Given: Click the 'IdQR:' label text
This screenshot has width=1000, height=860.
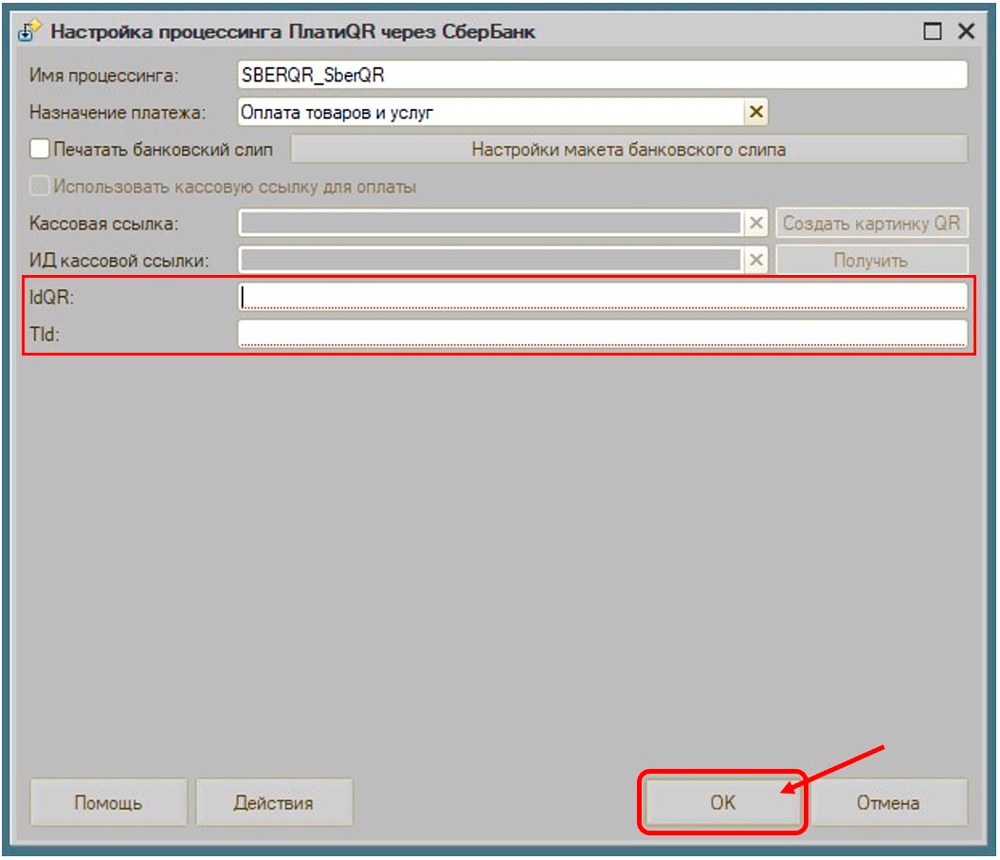Looking at the screenshot, I should click(52, 297).
